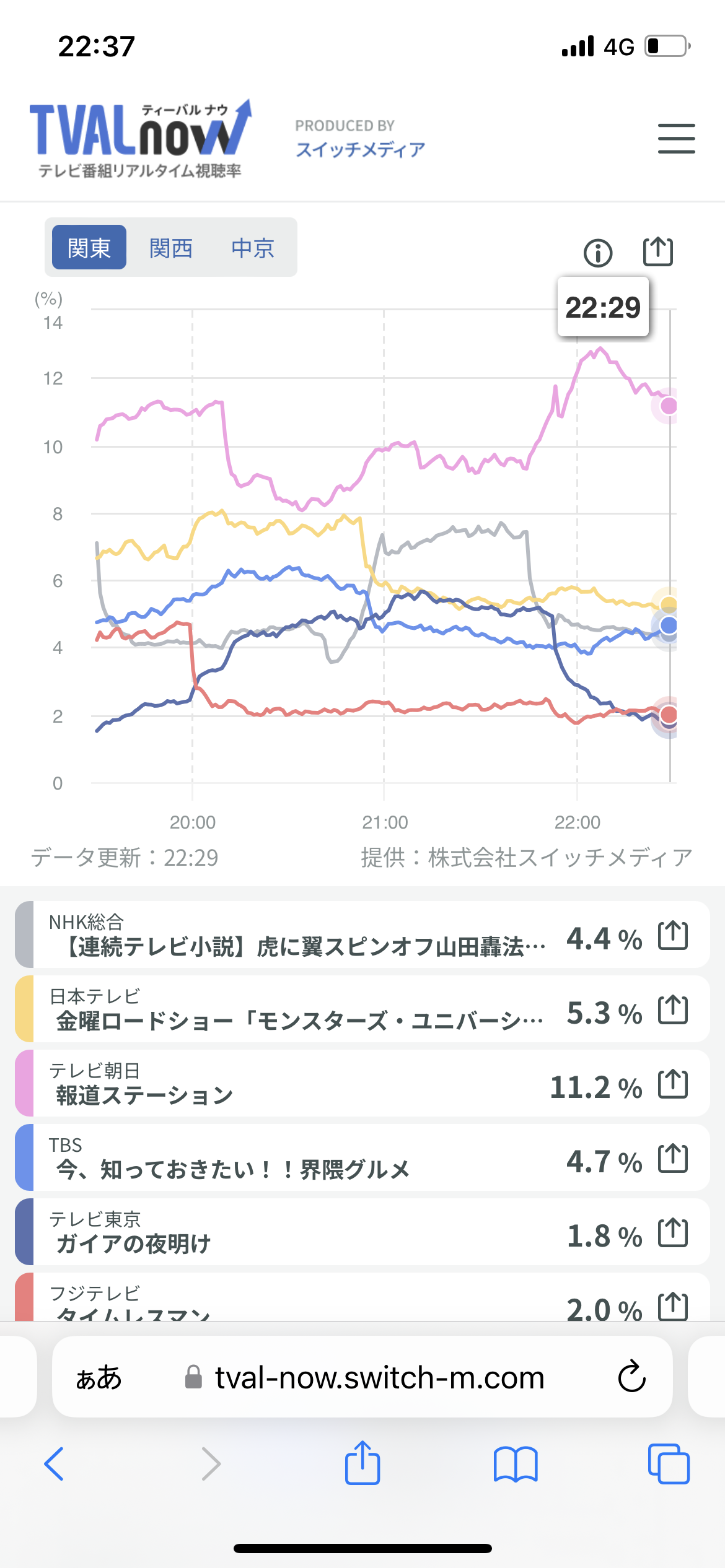Image resolution: width=725 pixels, height=1568 pixels.
Task: Open the Safari ぁあ reader options
Action: 99,1377
